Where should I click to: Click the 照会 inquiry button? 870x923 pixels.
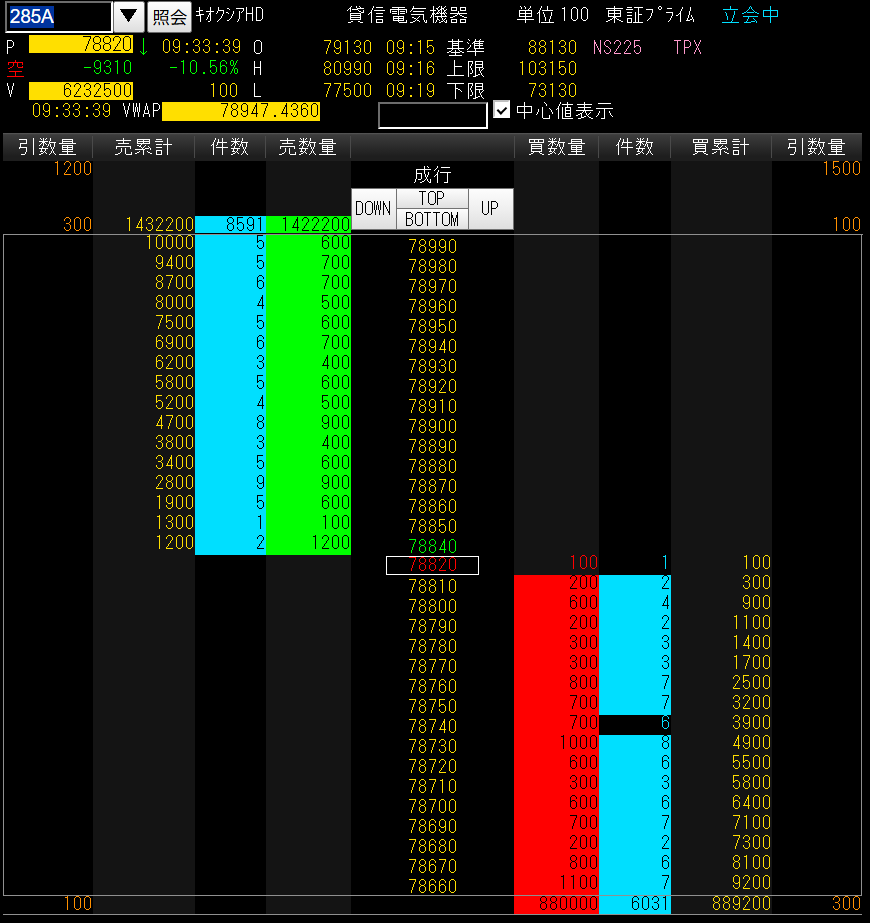(x=170, y=16)
